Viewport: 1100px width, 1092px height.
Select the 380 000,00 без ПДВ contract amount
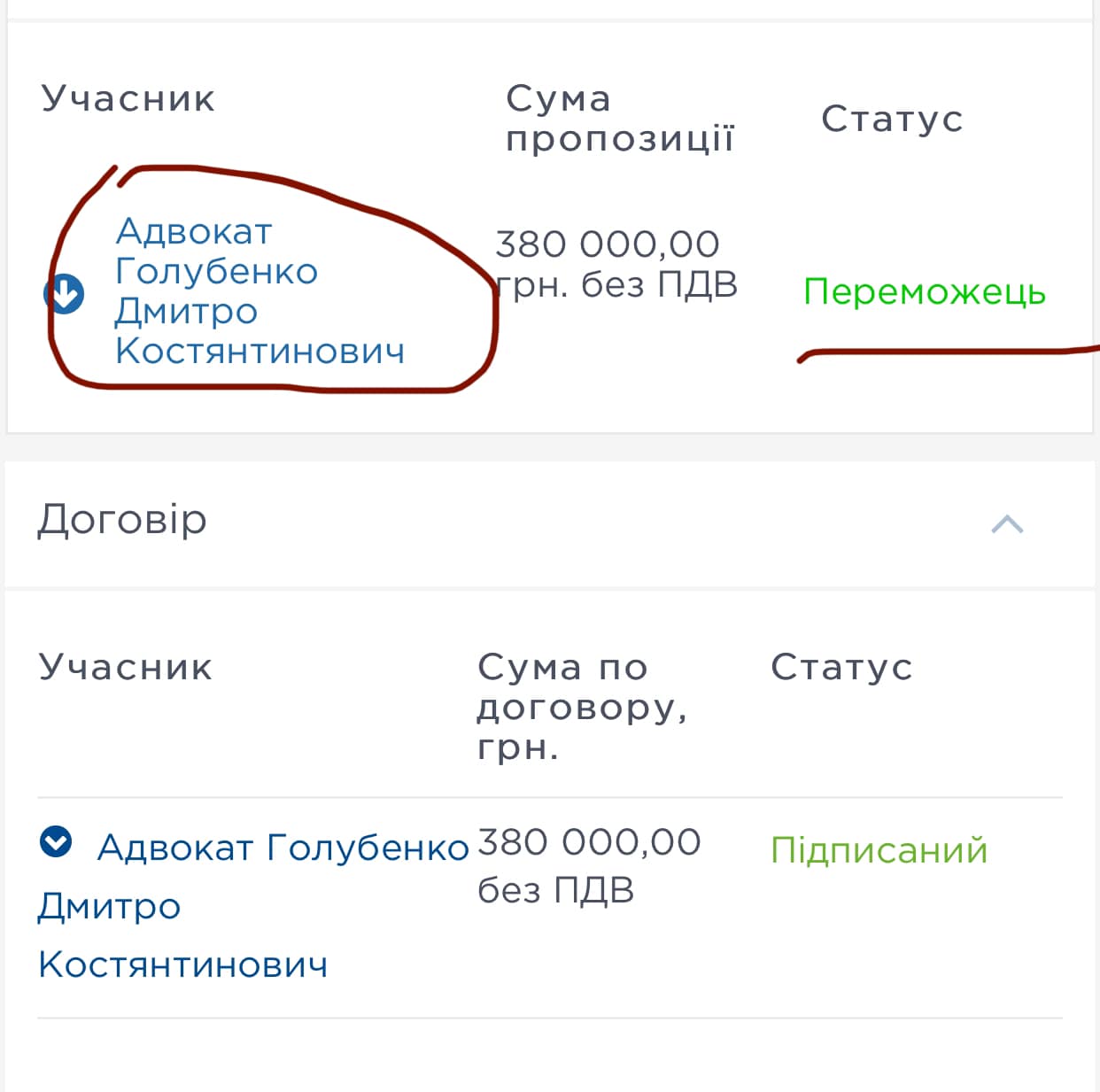pos(589,865)
